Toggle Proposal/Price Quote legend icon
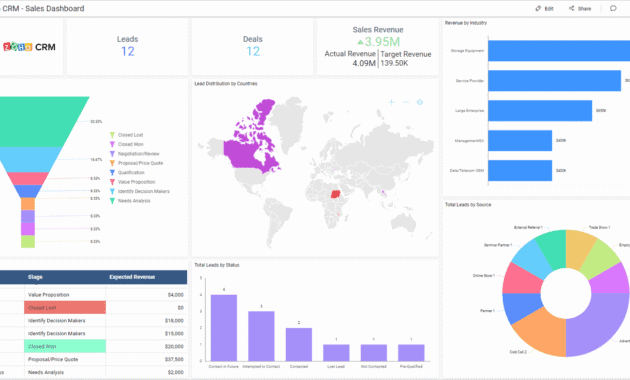 (112, 163)
